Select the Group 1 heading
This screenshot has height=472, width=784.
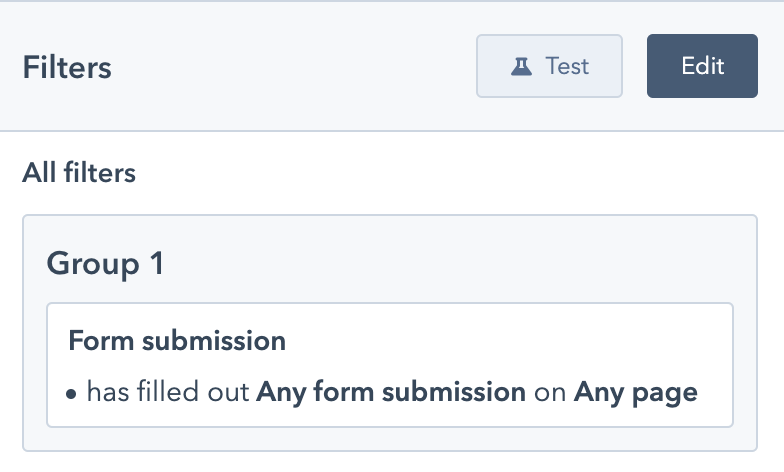pyautogui.click(x=105, y=264)
